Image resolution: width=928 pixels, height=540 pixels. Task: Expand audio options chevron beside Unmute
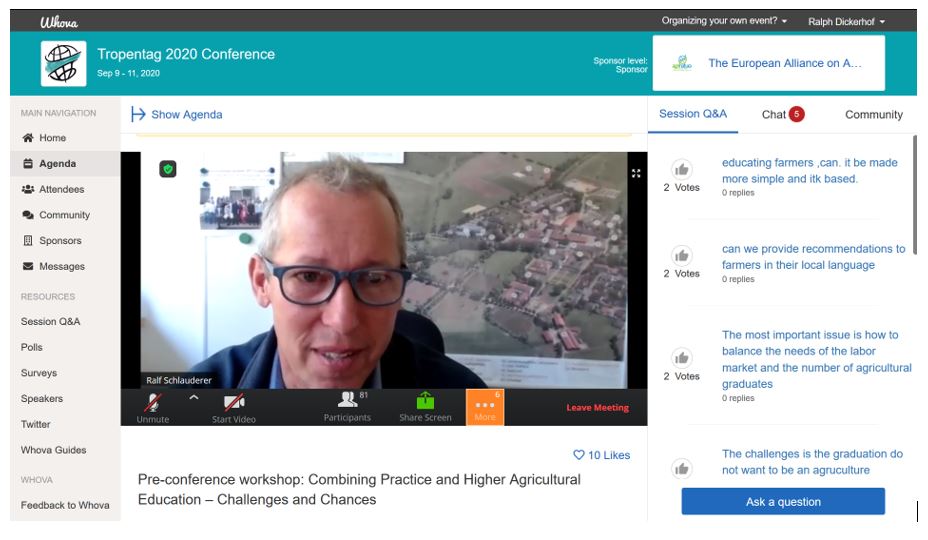pos(194,398)
